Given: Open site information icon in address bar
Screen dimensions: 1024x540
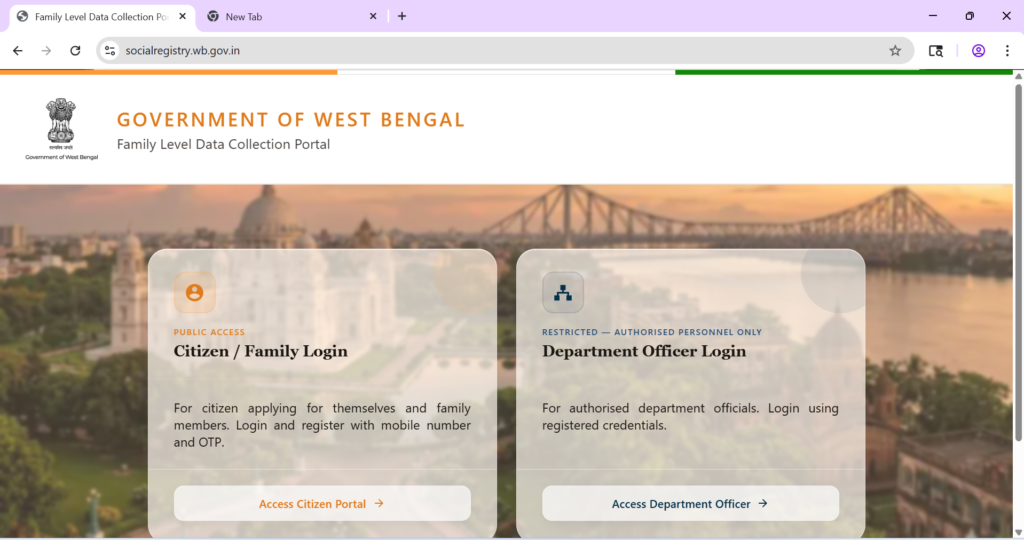Looking at the screenshot, I should (110, 50).
